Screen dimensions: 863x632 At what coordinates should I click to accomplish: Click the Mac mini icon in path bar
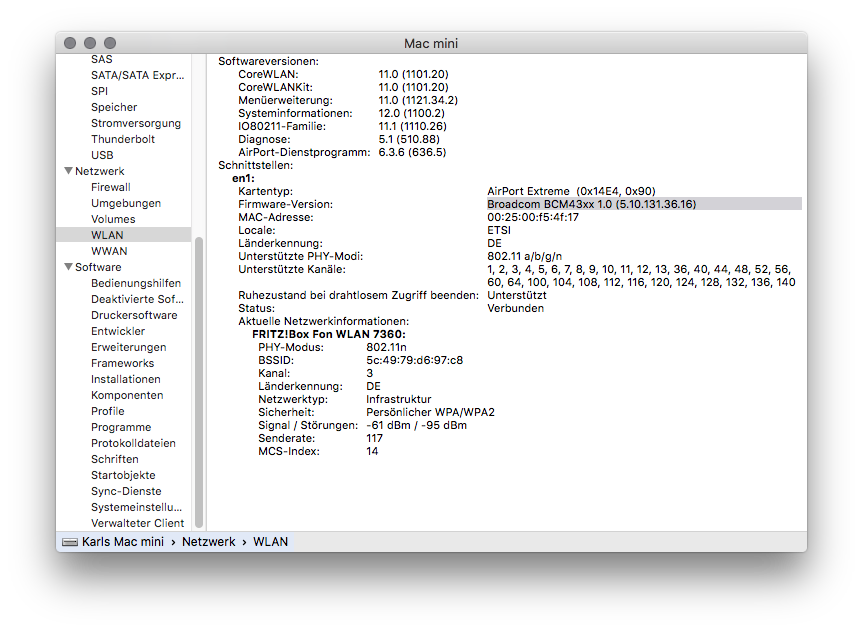[x=70, y=542]
